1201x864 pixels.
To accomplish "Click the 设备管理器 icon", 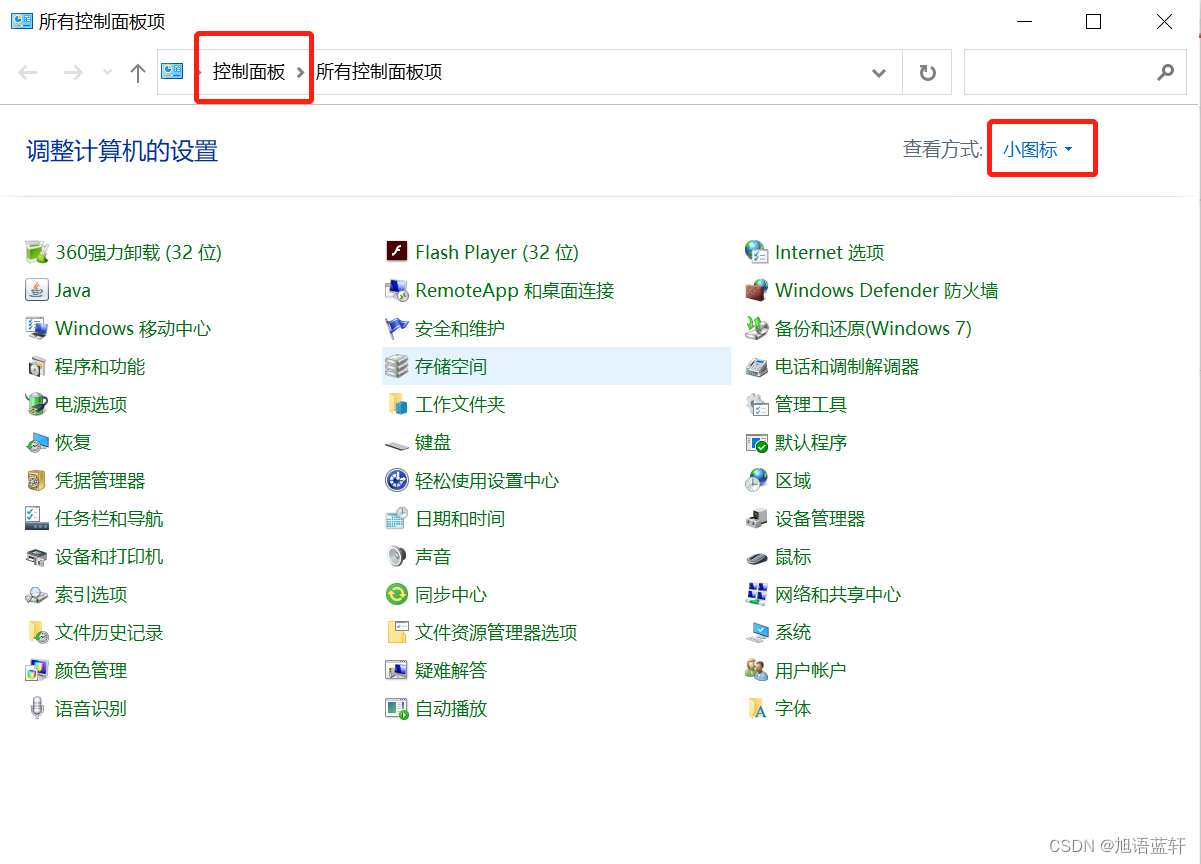I will 757,518.
